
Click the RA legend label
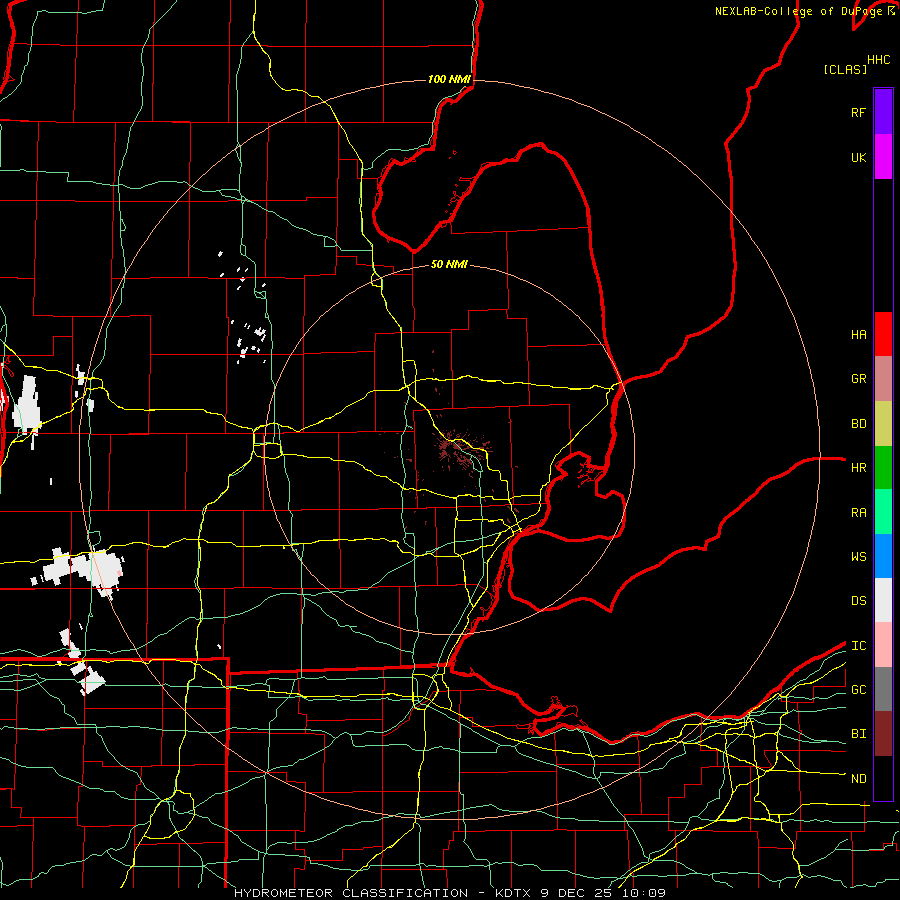click(x=859, y=513)
